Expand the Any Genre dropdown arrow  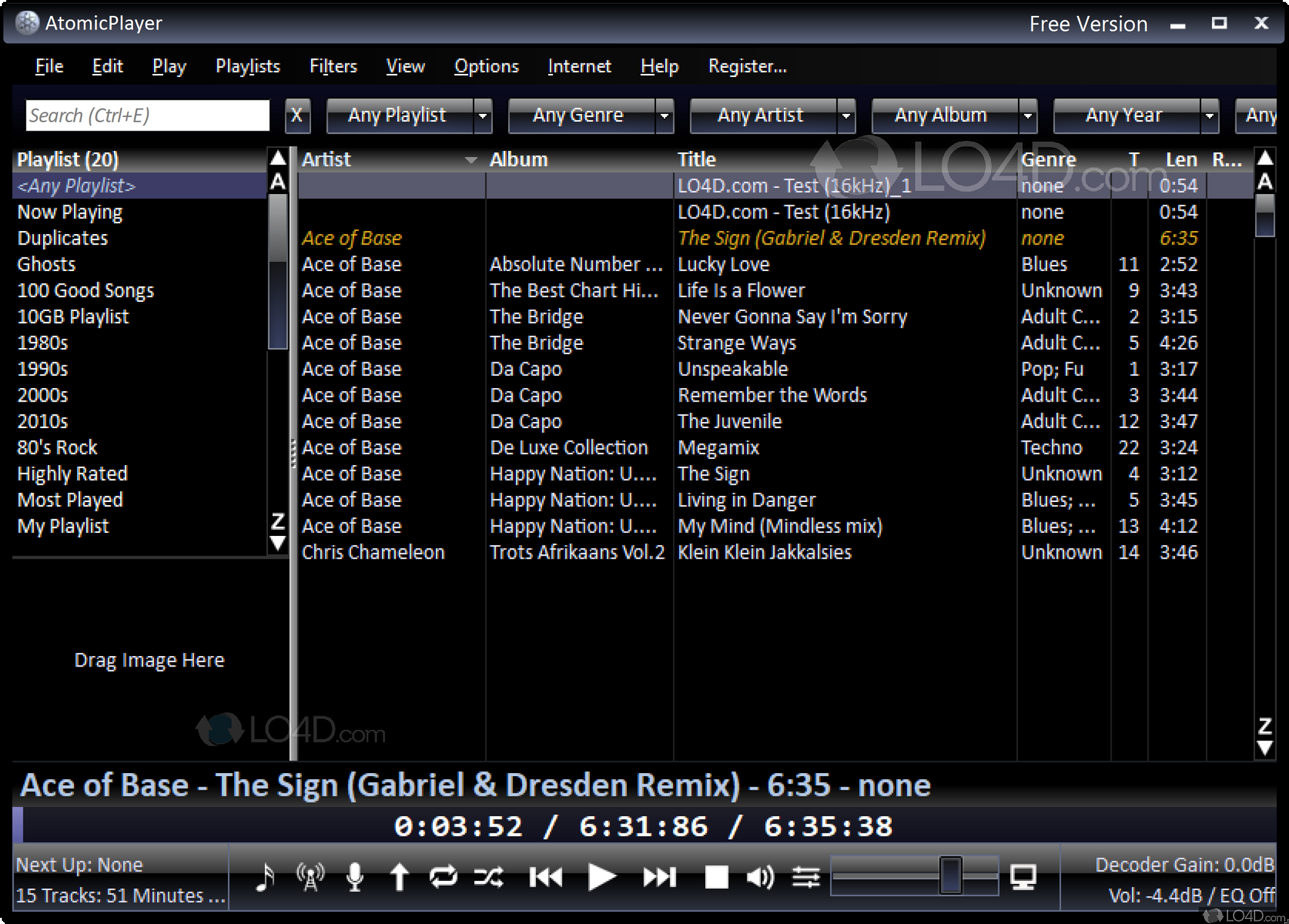(665, 115)
